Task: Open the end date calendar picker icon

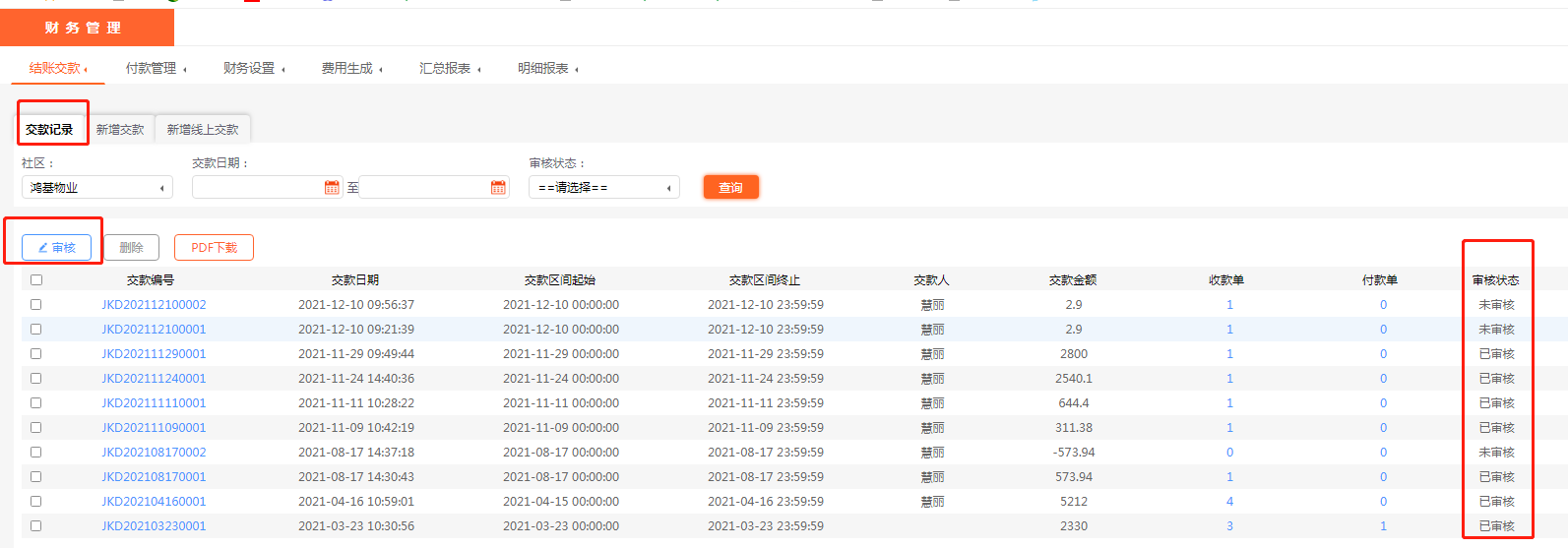Action: pyautogui.click(x=498, y=188)
